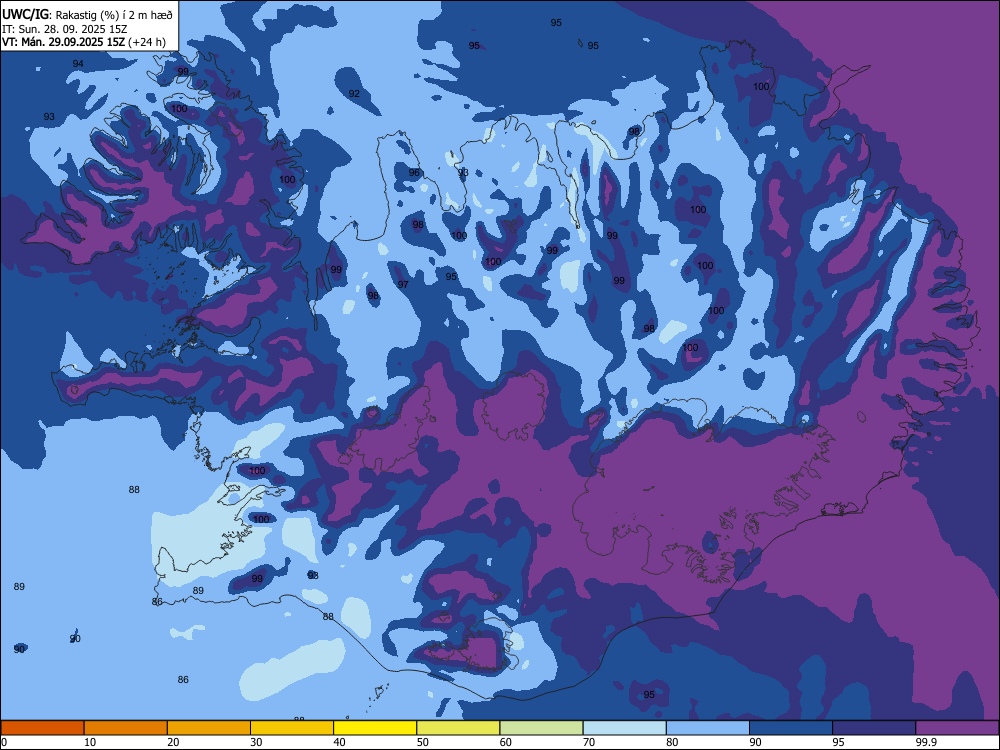Click the legend tick label '40'

339,742
